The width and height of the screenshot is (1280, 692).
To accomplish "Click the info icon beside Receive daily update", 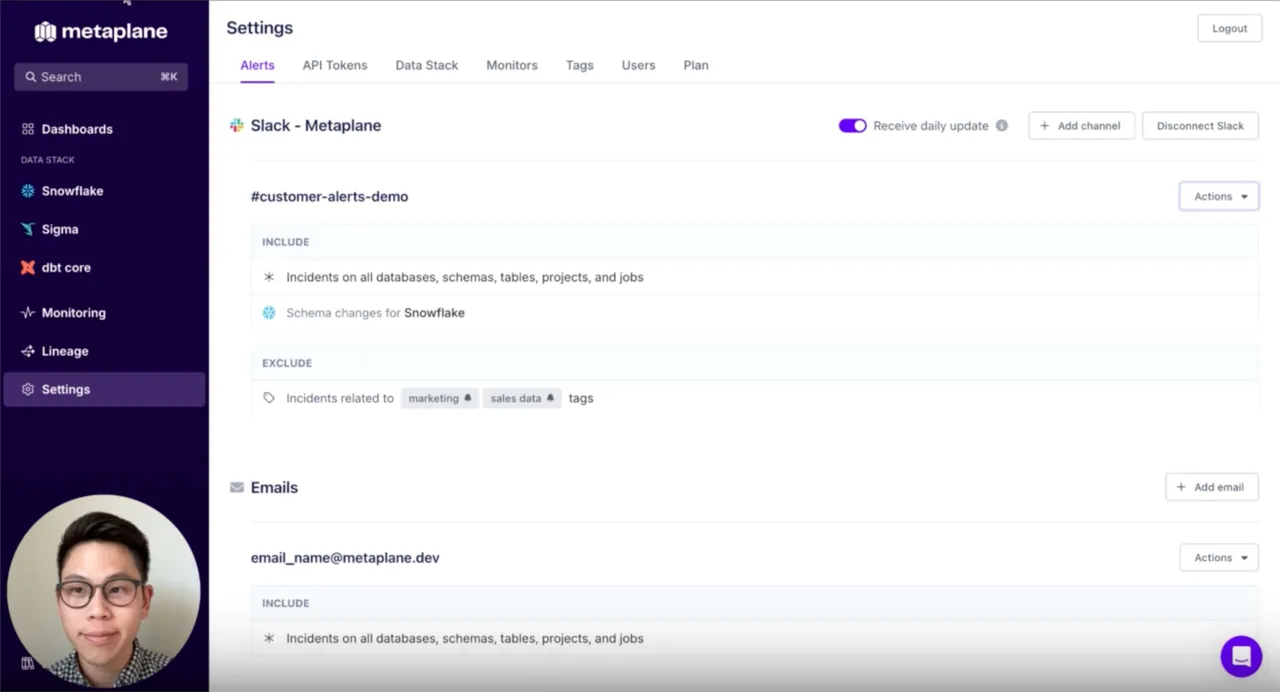I will pyautogui.click(x=1002, y=126).
